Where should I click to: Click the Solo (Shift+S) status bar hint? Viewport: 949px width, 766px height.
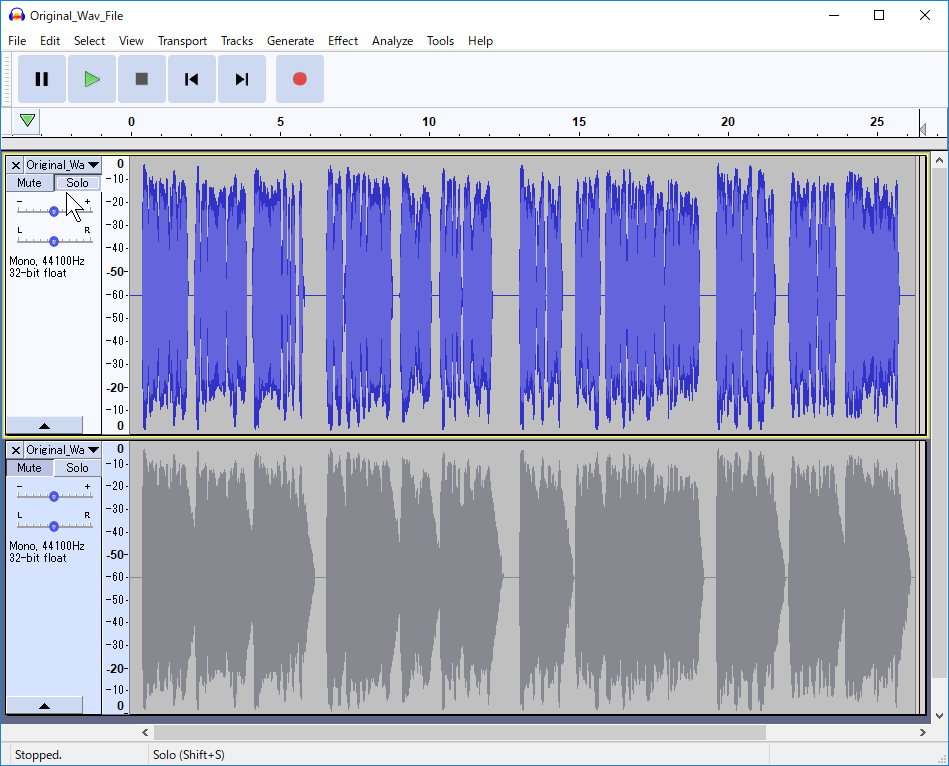click(189, 755)
